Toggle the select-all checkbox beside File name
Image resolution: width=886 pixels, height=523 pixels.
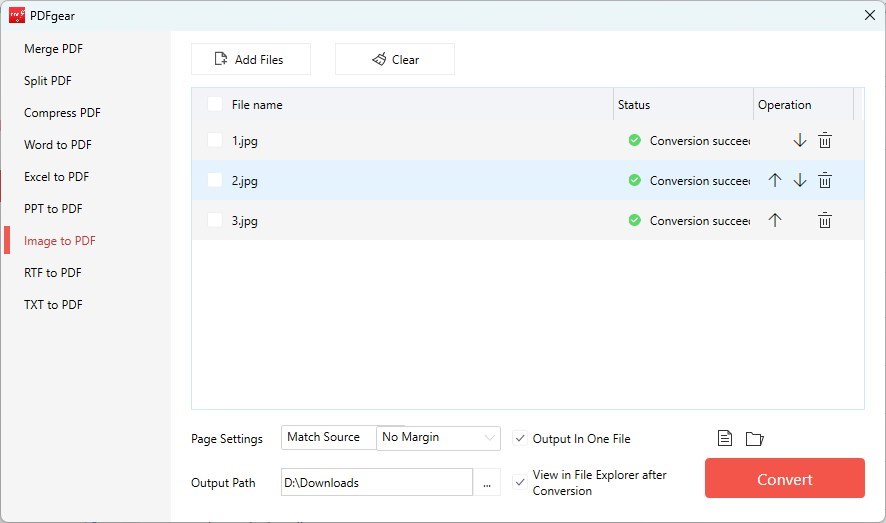click(215, 104)
